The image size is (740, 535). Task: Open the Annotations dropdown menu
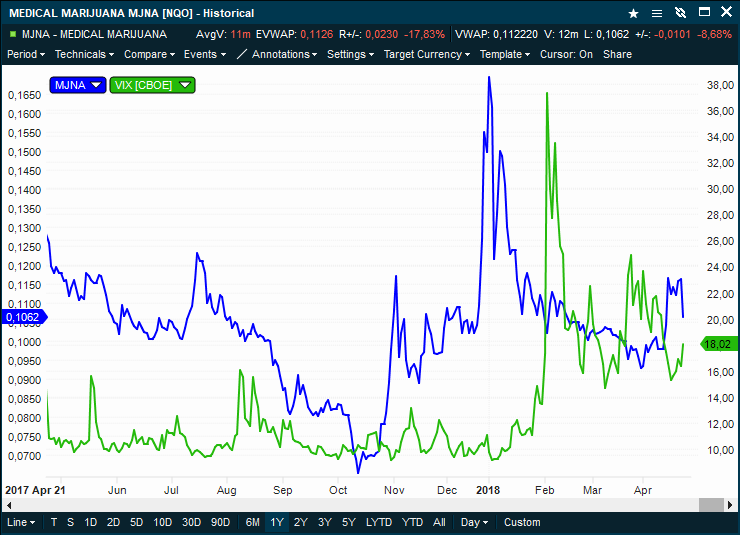284,54
